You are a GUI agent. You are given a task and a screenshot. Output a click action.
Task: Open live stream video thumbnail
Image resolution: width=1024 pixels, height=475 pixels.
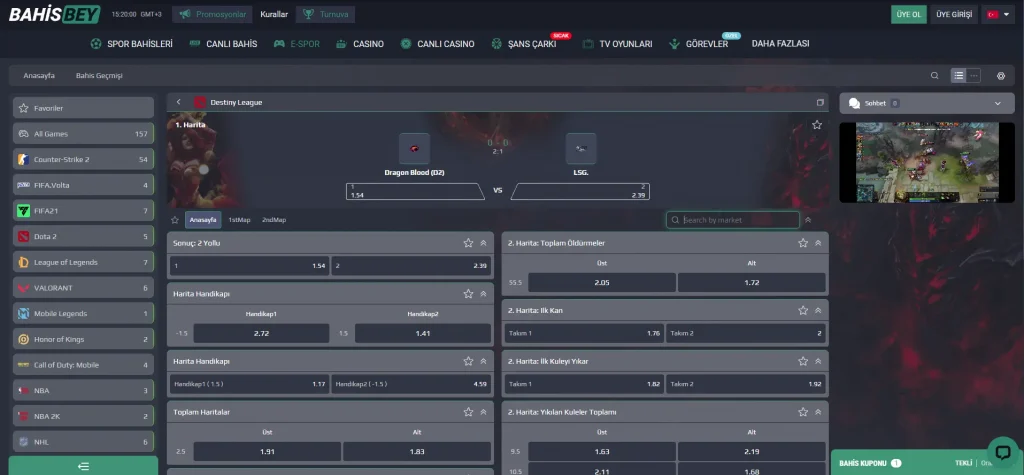[927, 162]
